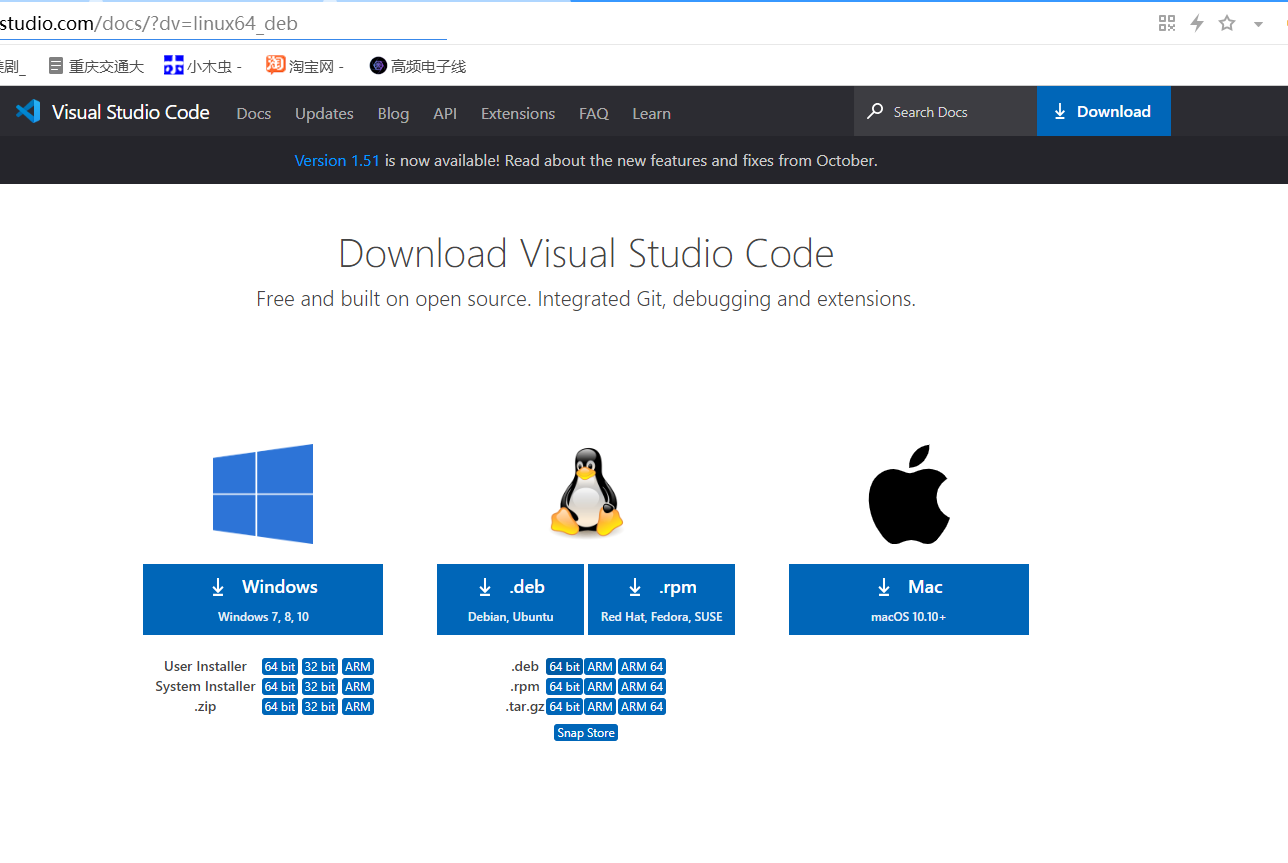Viewport: 1288px width, 863px height.
Task: Download the Windows installer button
Action: pyautogui.click(x=263, y=599)
